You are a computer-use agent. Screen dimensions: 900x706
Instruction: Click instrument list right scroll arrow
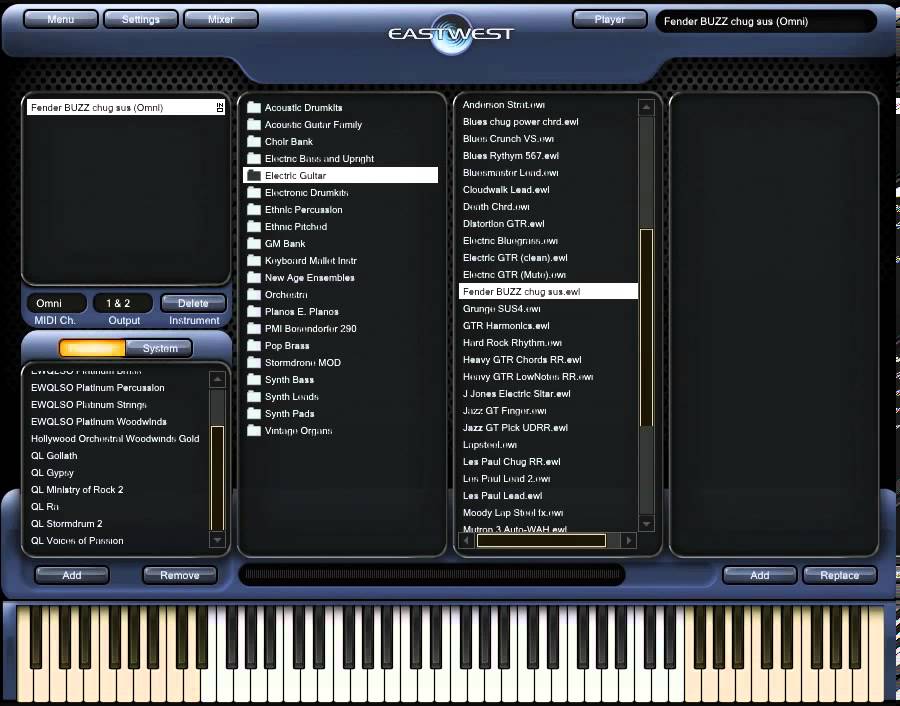point(629,540)
